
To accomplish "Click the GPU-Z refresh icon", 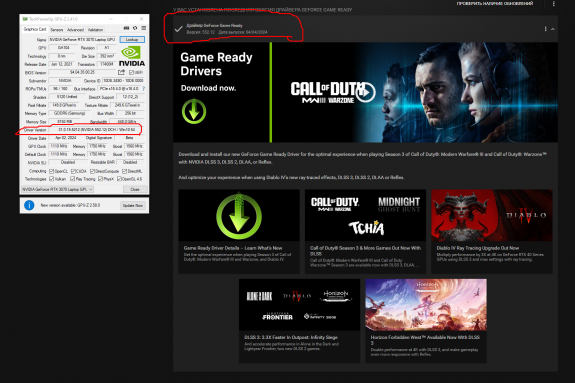I will pos(135,28).
